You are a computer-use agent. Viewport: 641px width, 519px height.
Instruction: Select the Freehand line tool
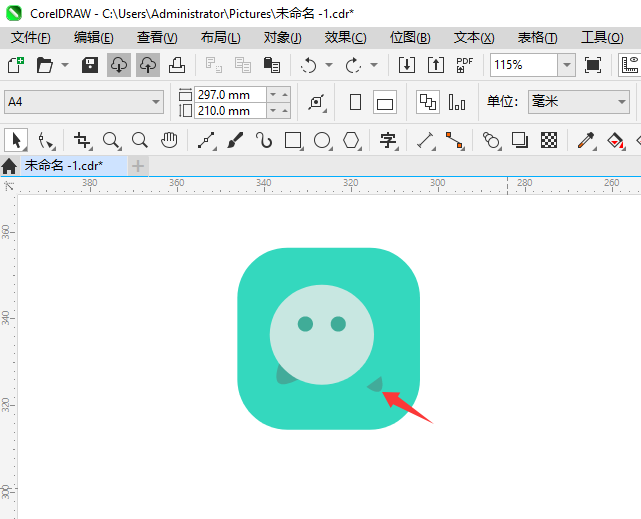[x=207, y=141]
